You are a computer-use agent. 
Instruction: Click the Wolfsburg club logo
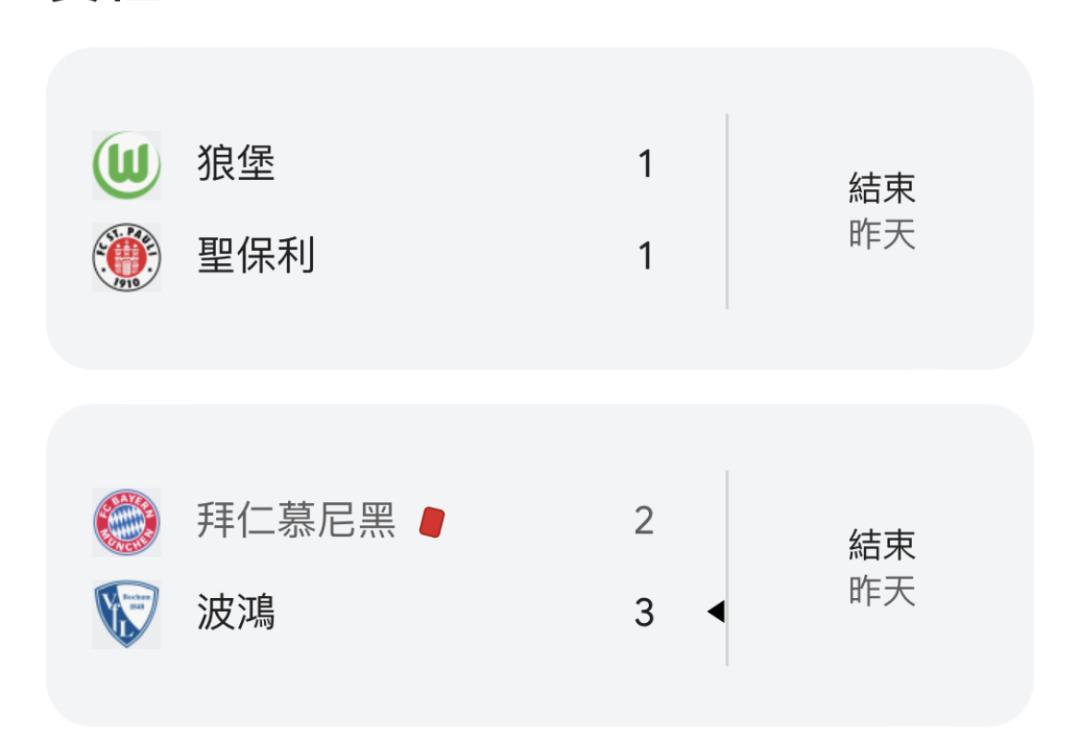126,164
